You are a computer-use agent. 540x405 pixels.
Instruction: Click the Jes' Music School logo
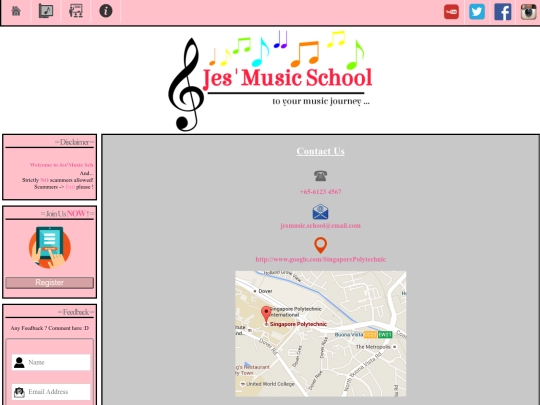tap(270, 81)
